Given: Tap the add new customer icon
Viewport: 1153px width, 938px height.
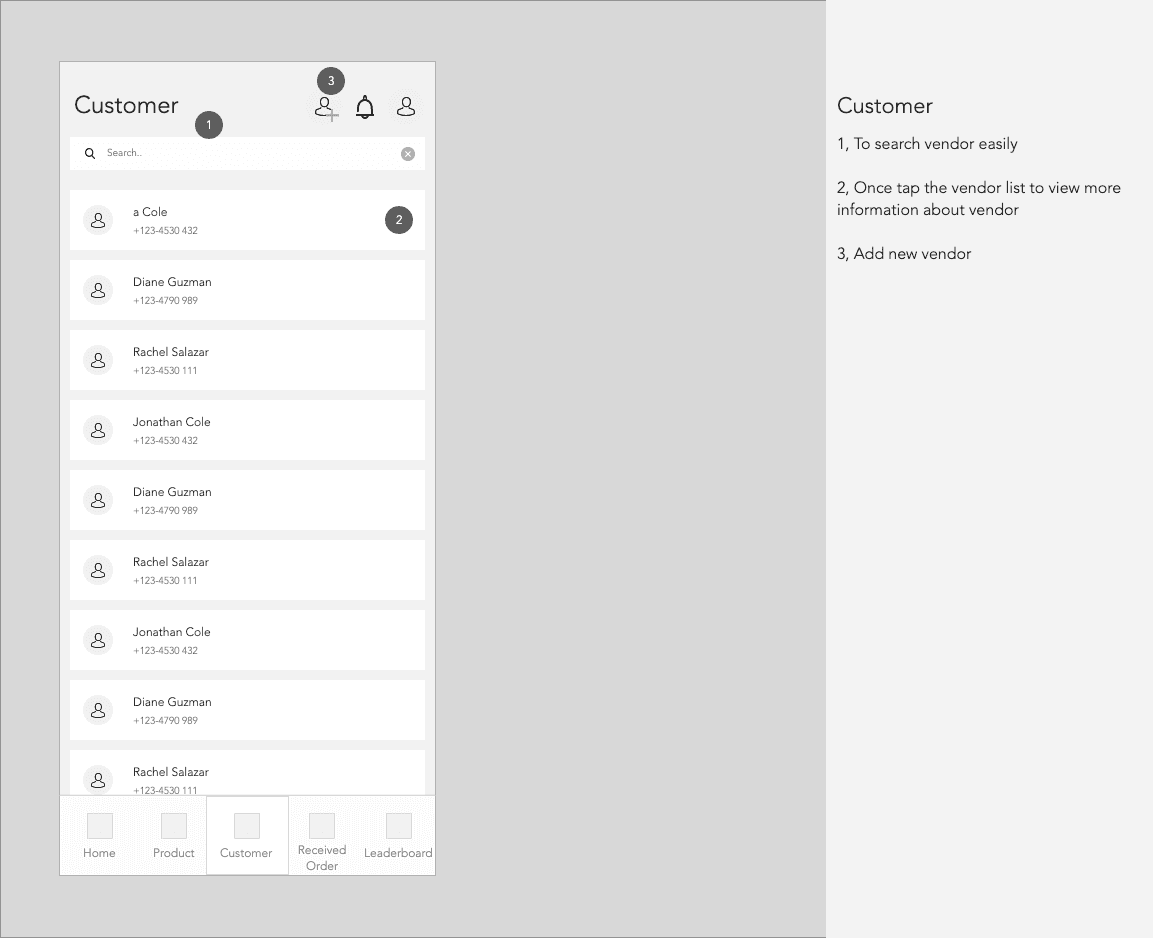Looking at the screenshot, I should [x=326, y=109].
